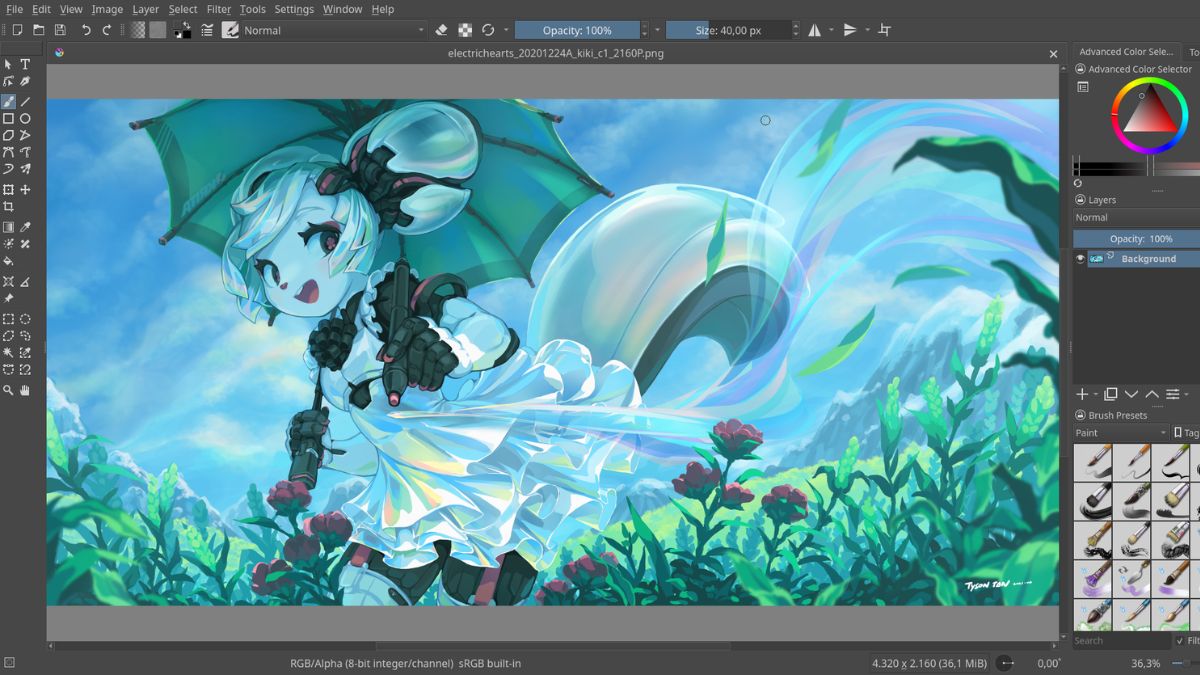Add a new paint layer
Image resolution: width=1200 pixels, height=675 pixels.
coord(1082,395)
